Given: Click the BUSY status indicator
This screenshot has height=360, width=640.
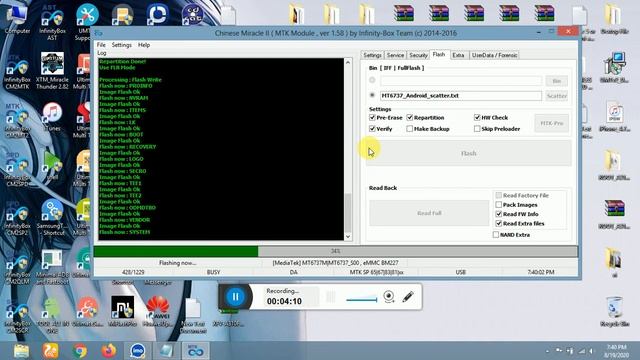Looking at the screenshot, I should tap(213, 272).
